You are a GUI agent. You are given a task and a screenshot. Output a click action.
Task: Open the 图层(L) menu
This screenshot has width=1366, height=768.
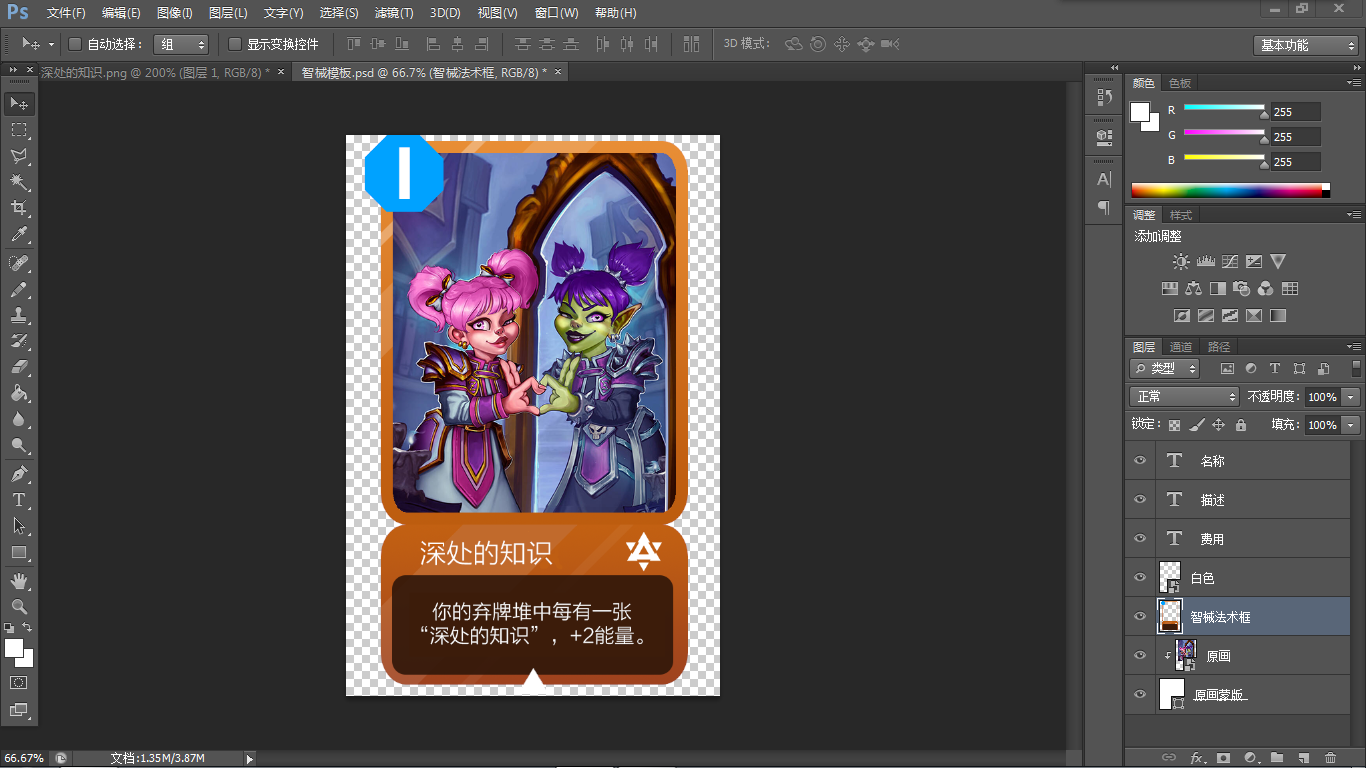point(228,13)
